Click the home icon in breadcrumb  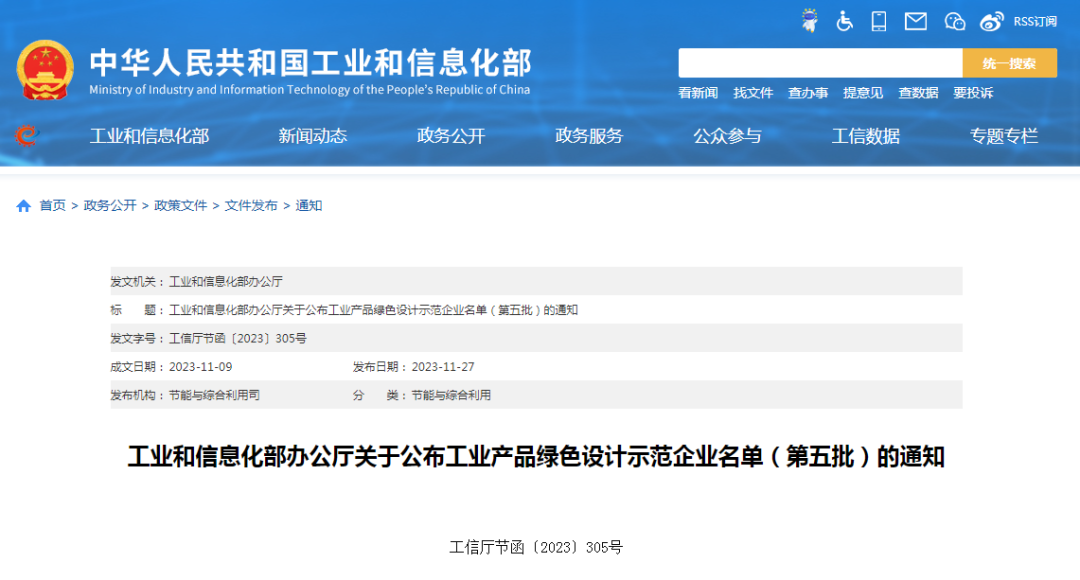[24, 206]
